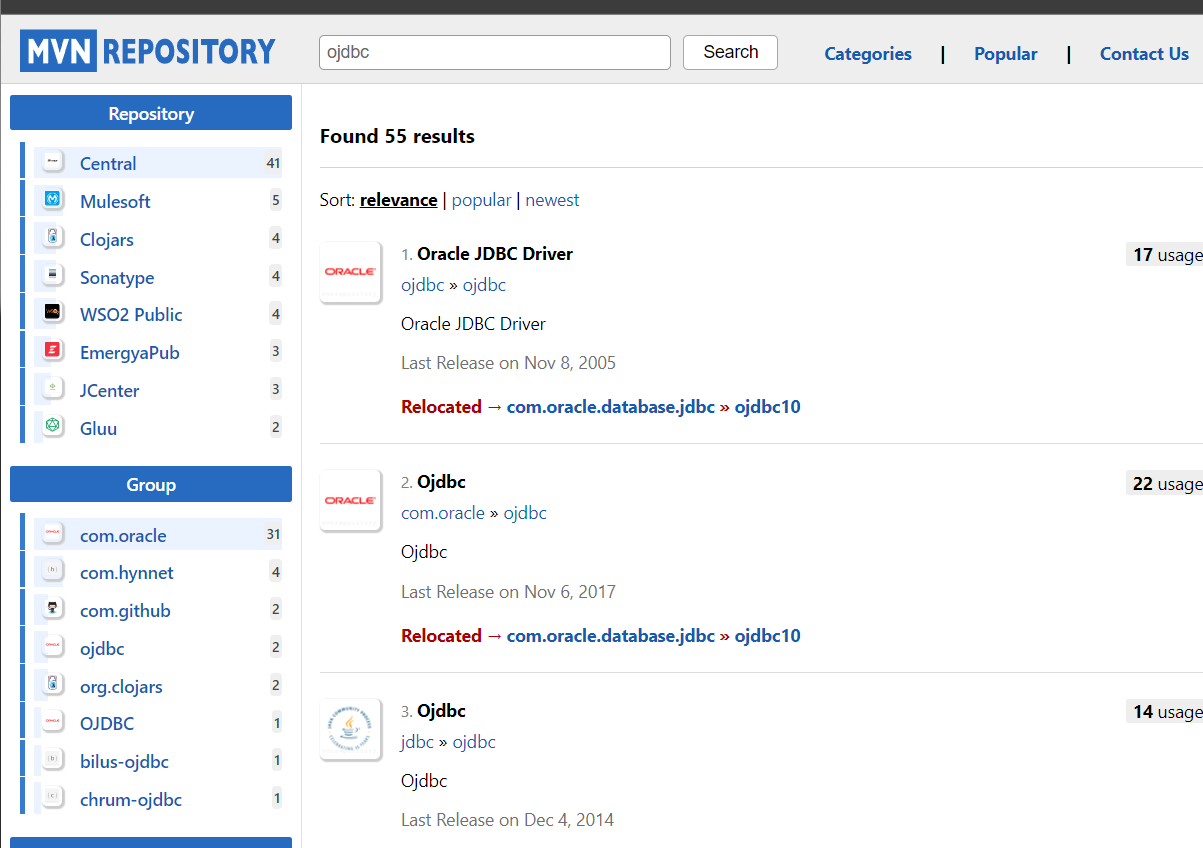Click the JCenter repository icon
Screen dimensions: 1203x848
tap(53, 389)
